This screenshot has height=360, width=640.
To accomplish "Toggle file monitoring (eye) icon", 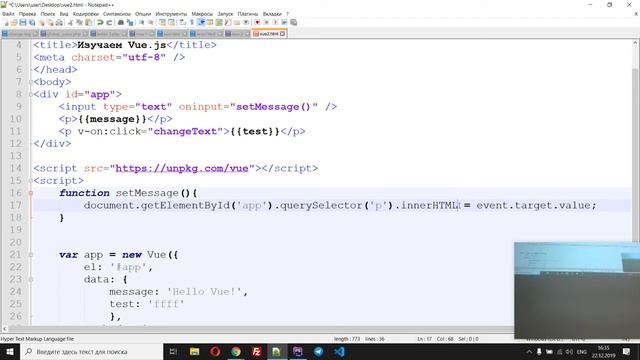I will click(246, 22).
